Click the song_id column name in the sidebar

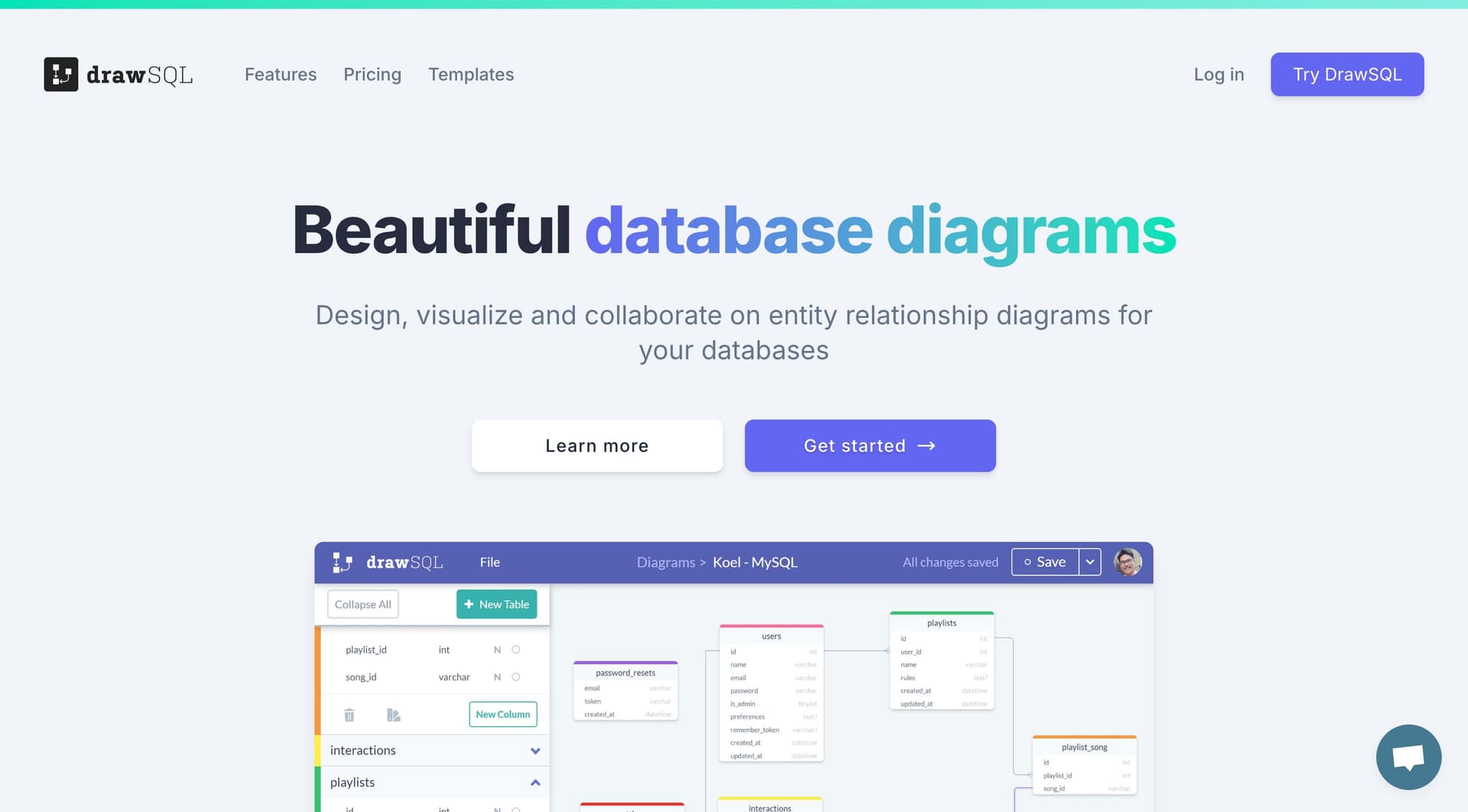coord(361,677)
